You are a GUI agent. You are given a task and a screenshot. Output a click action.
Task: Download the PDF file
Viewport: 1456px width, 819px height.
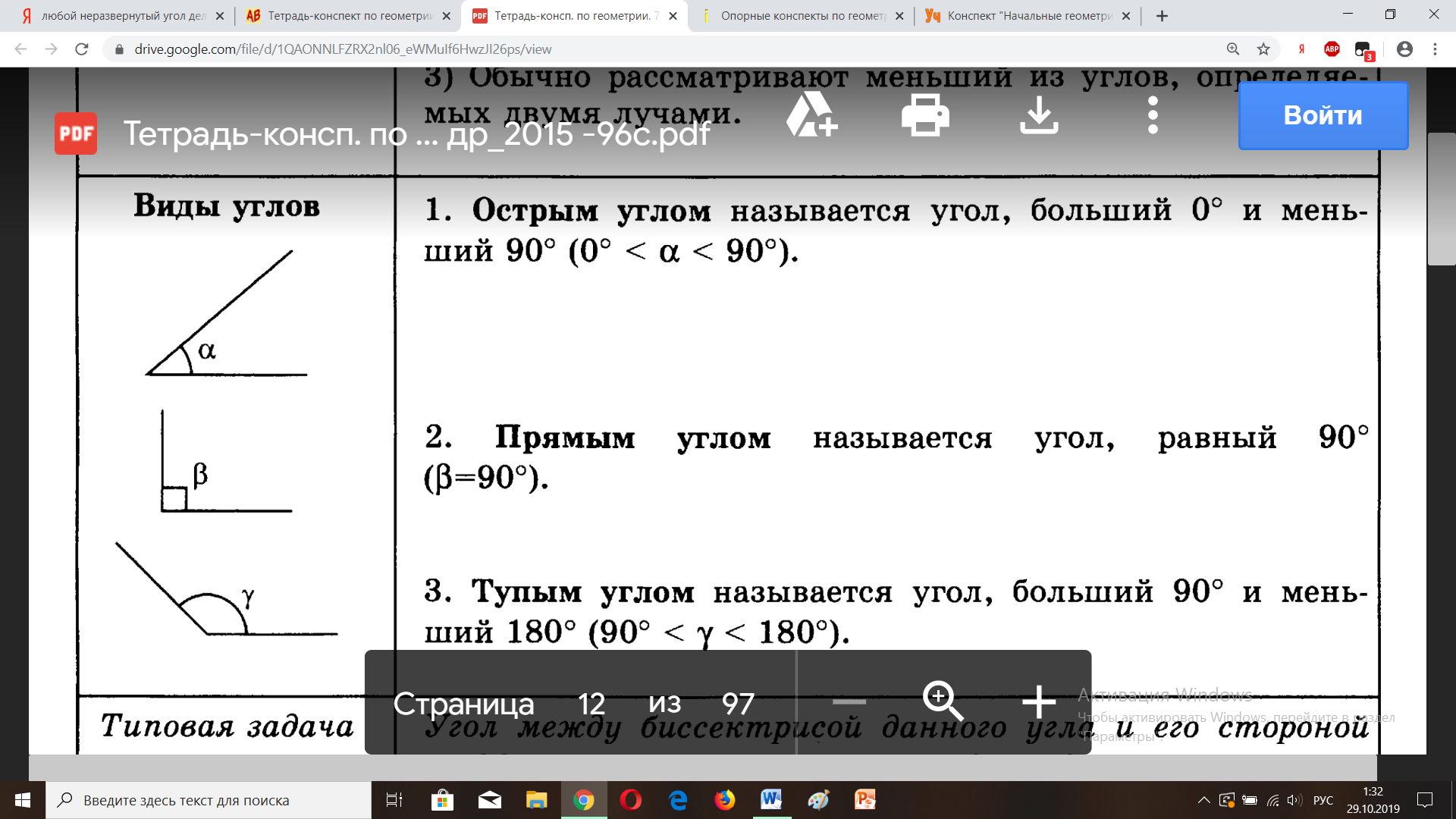click(x=1039, y=115)
